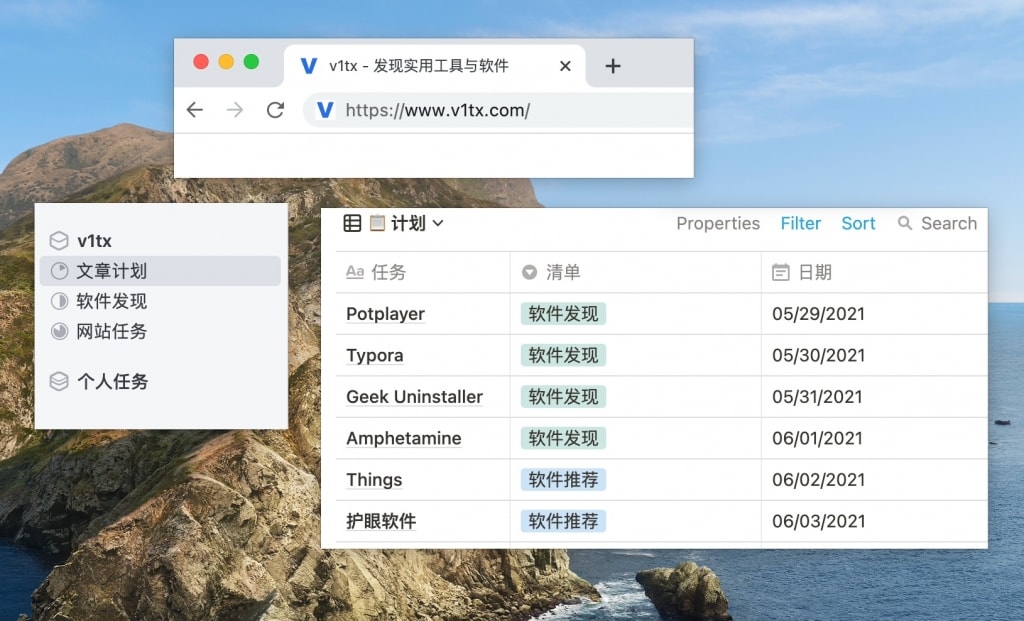Open the Geek Uninstaller task
Viewport: 1024px width, 621px height.
[x=415, y=397]
